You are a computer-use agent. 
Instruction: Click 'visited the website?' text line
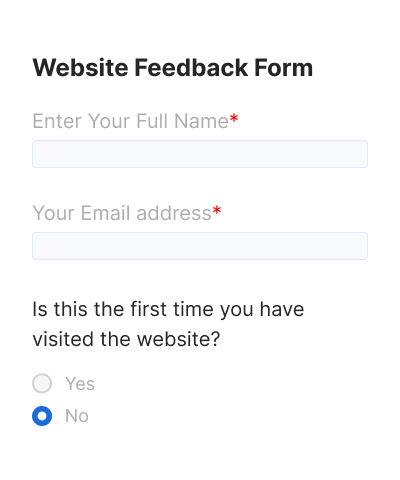126,339
